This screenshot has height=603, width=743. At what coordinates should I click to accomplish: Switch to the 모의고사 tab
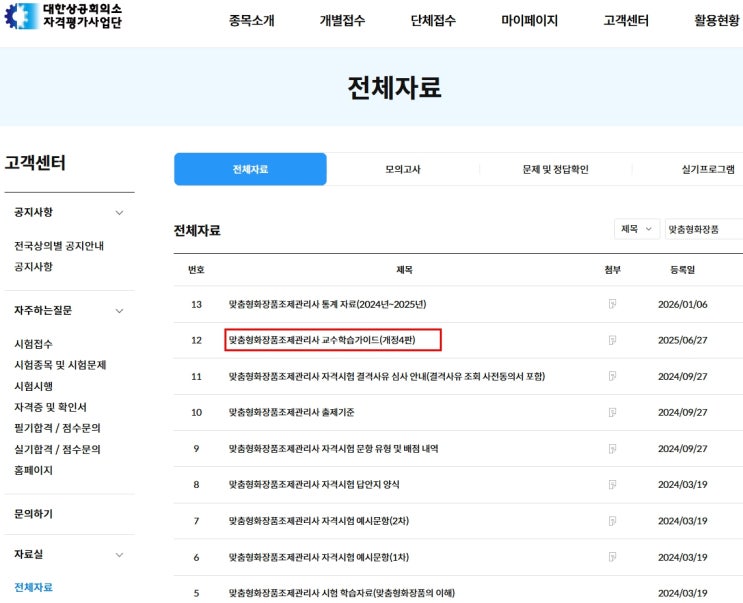403,169
